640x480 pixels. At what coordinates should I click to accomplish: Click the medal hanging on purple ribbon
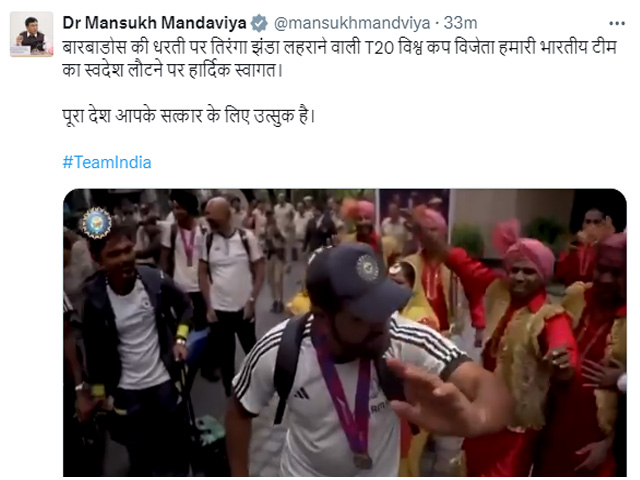pyautogui.click(x=362, y=460)
